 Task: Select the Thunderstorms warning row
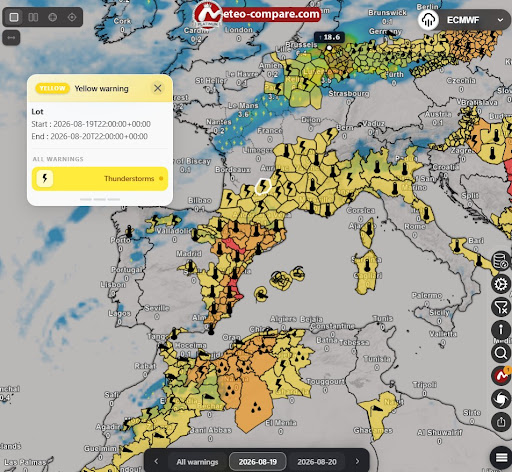coord(100,179)
